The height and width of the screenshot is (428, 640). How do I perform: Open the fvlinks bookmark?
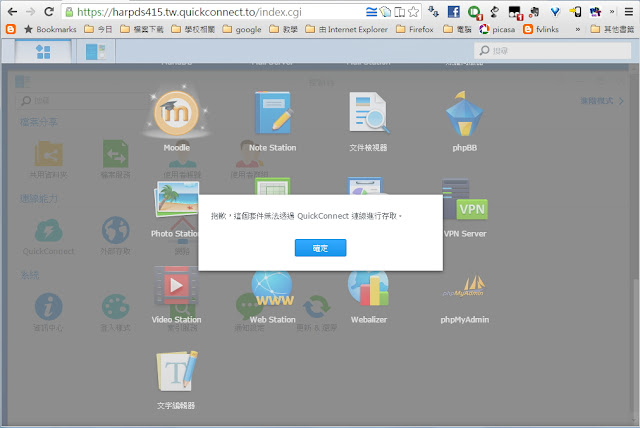[541, 29]
